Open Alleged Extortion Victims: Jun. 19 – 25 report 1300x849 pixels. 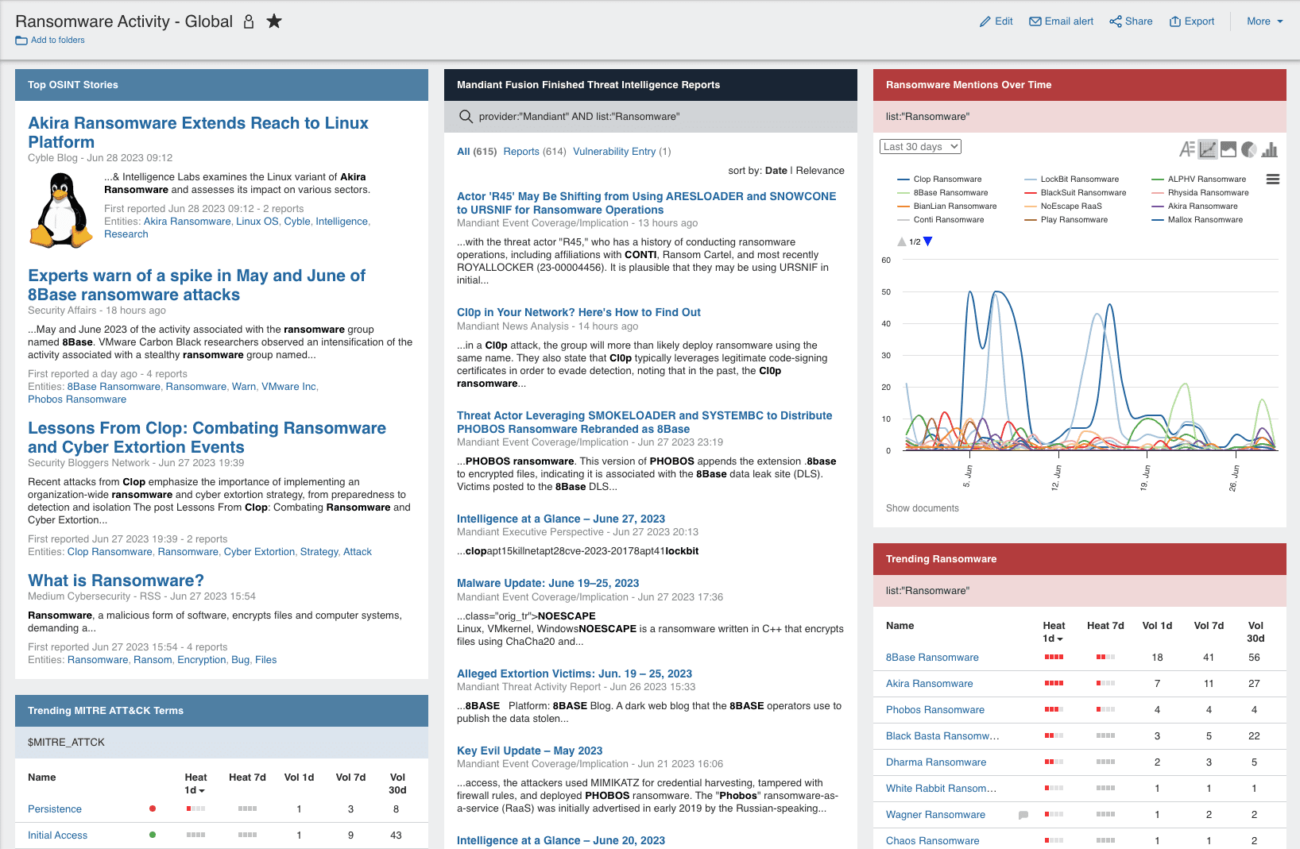(574, 674)
